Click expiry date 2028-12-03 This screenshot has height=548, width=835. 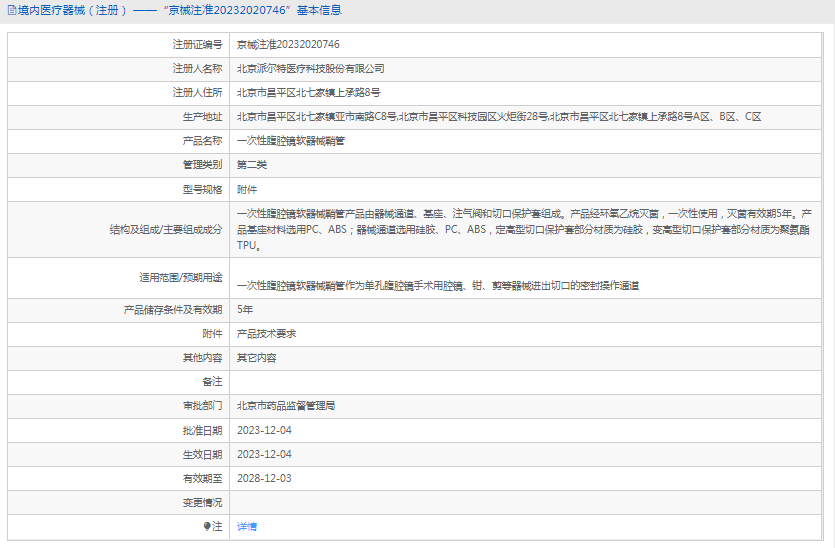(x=264, y=478)
